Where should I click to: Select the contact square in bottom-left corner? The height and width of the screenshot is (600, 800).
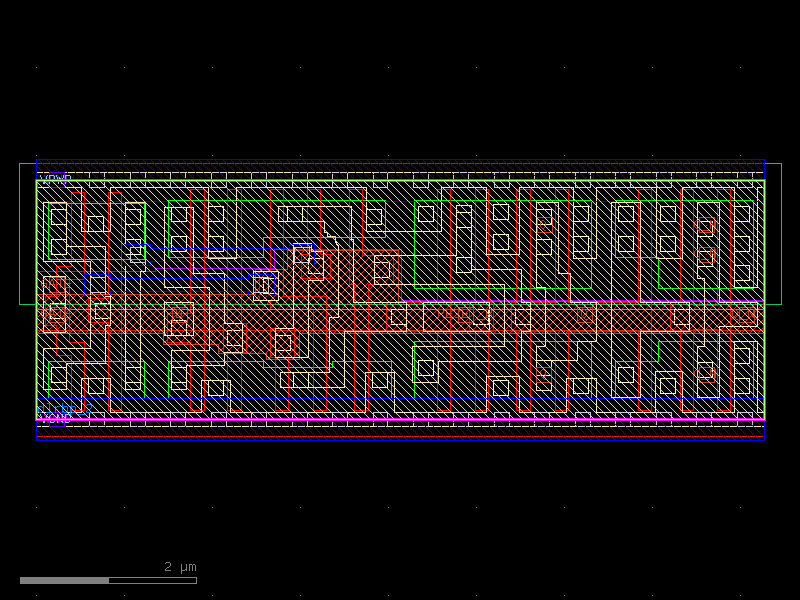(x=58, y=376)
